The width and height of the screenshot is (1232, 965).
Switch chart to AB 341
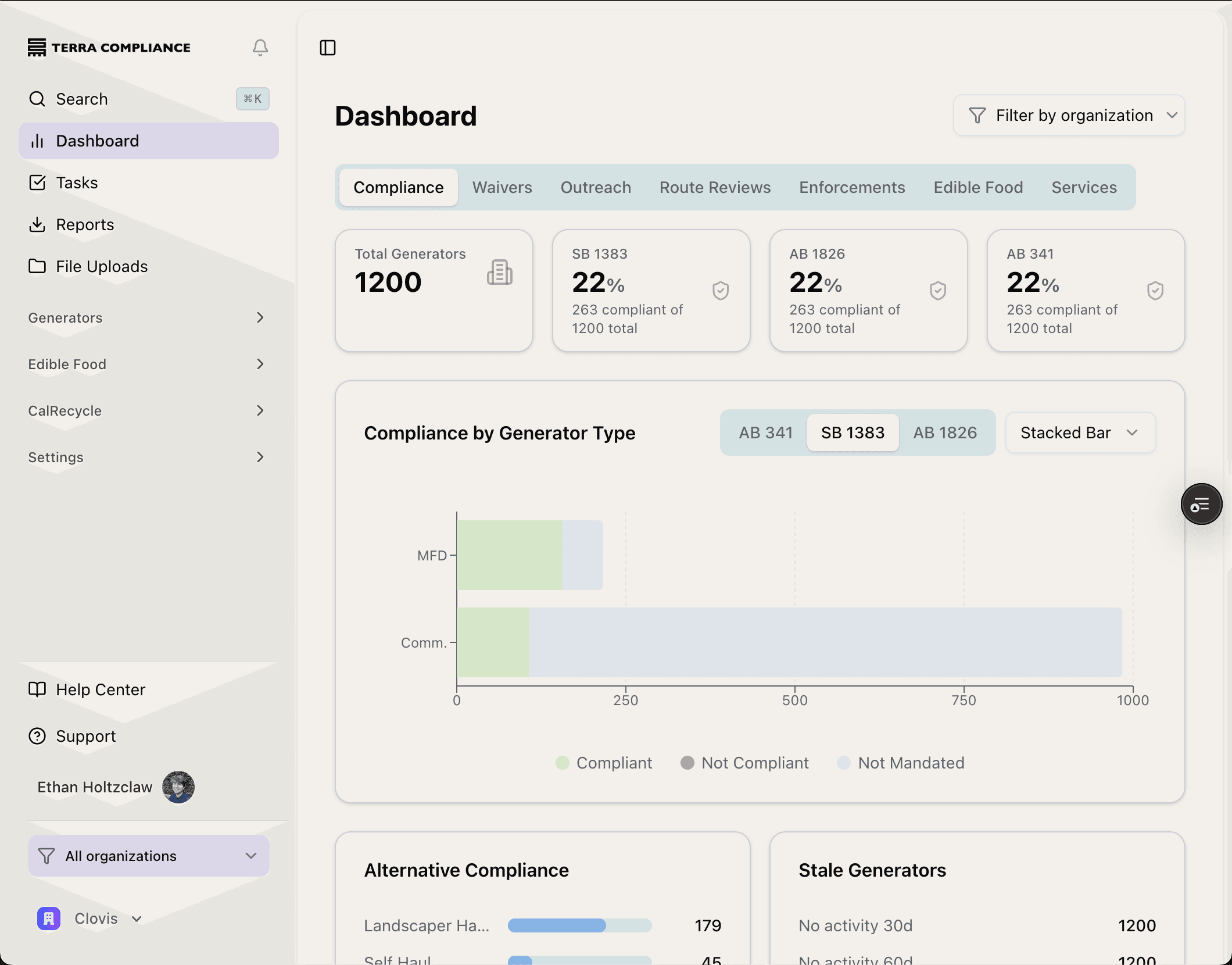point(765,433)
